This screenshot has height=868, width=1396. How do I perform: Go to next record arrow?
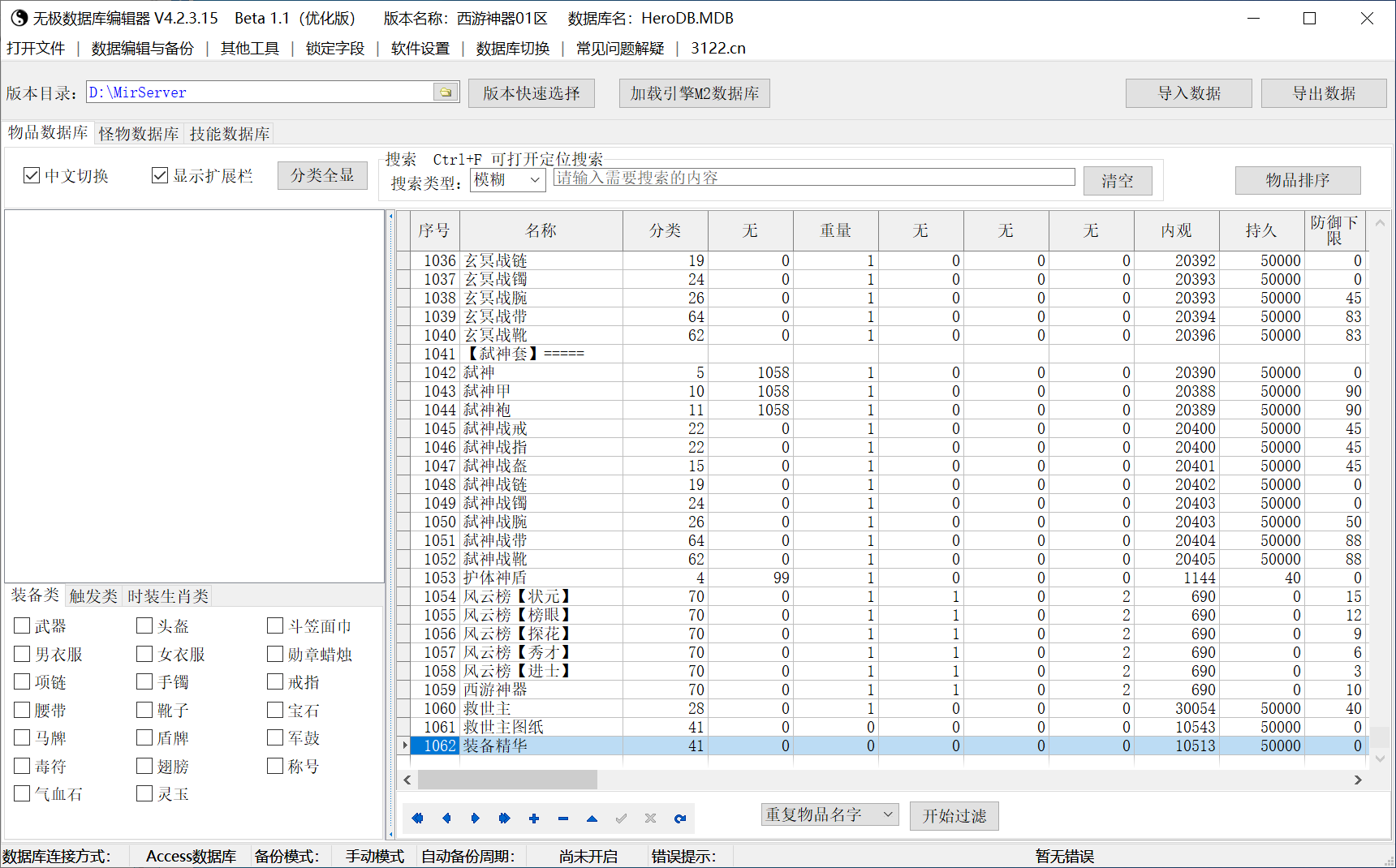tap(476, 818)
